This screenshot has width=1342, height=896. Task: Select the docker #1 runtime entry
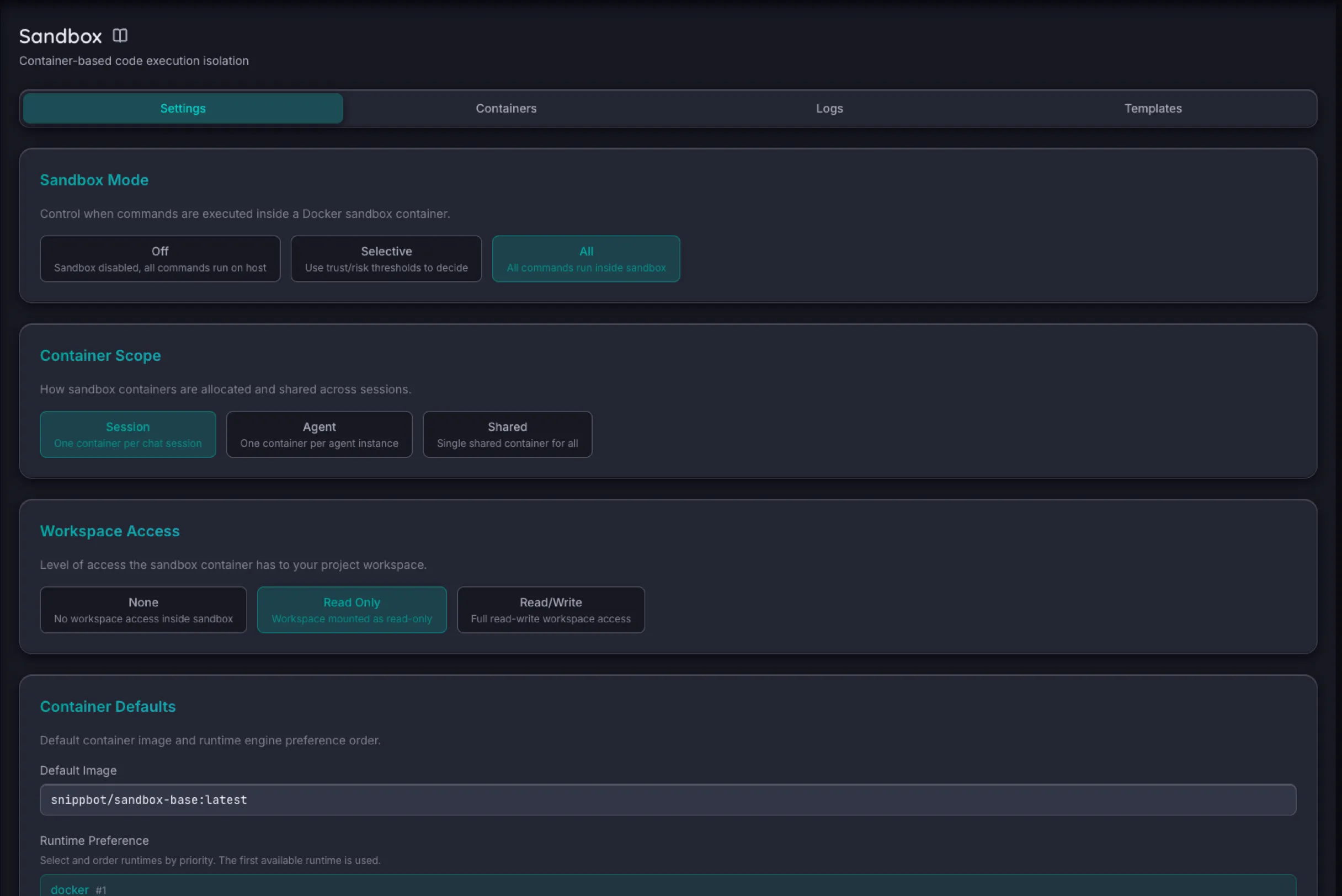pyautogui.click(x=668, y=886)
